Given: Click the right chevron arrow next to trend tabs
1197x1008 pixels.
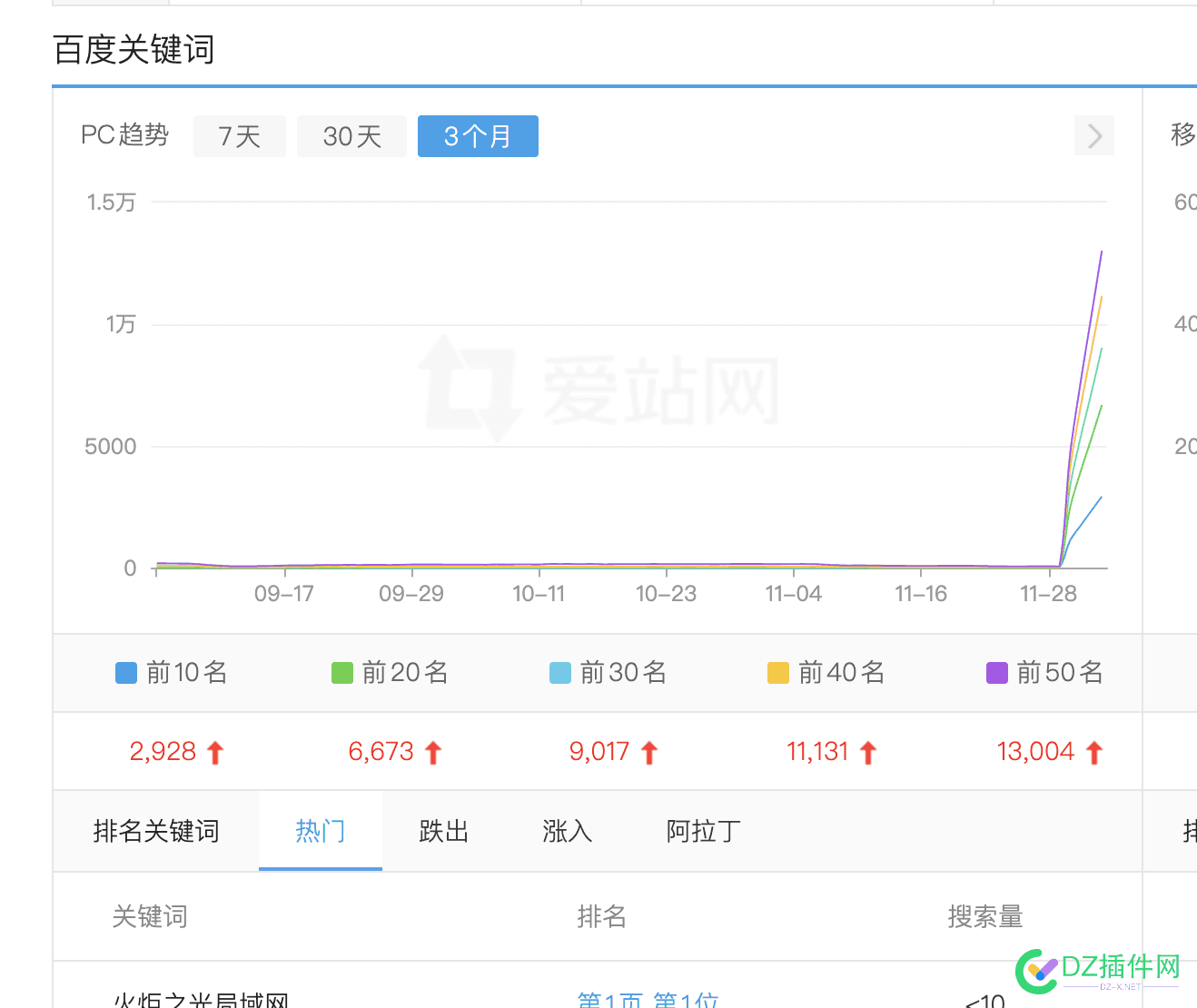Looking at the screenshot, I should (1093, 136).
